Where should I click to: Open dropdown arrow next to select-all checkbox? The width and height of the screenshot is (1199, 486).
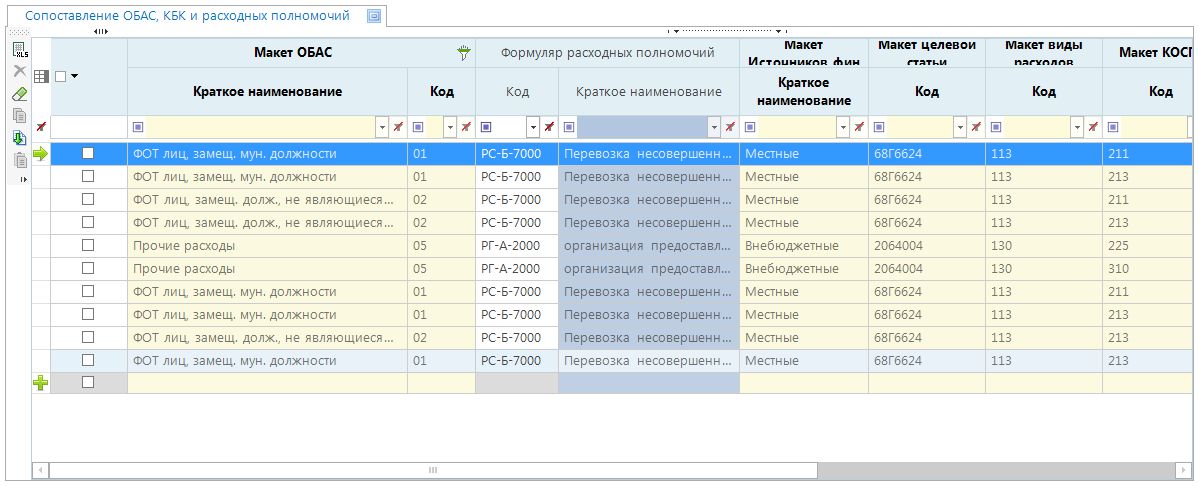tap(74, 76)
